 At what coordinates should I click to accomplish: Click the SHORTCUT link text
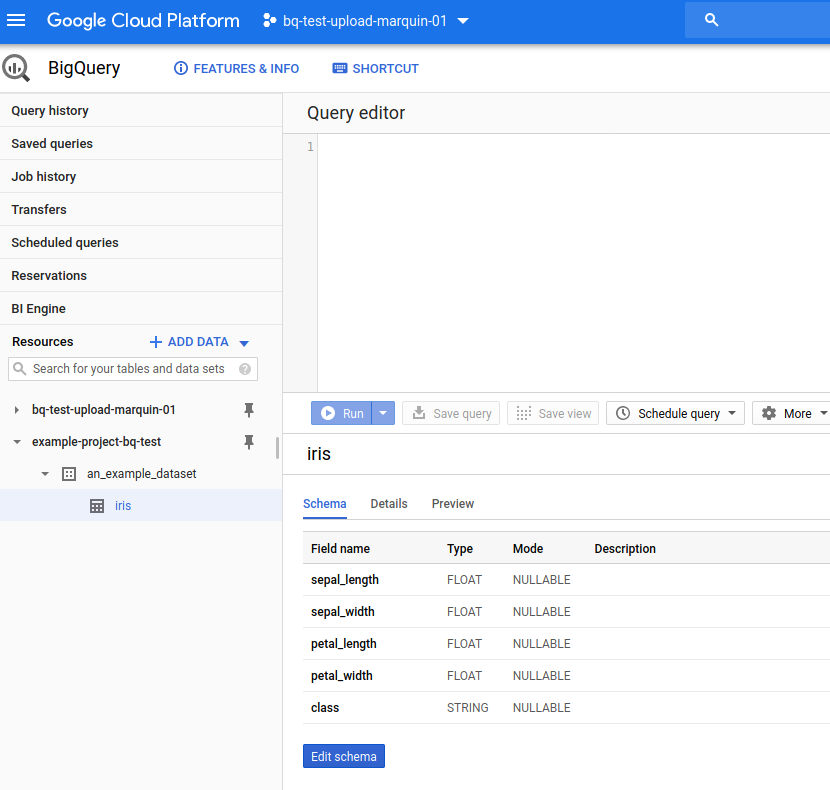click(385, 69)
